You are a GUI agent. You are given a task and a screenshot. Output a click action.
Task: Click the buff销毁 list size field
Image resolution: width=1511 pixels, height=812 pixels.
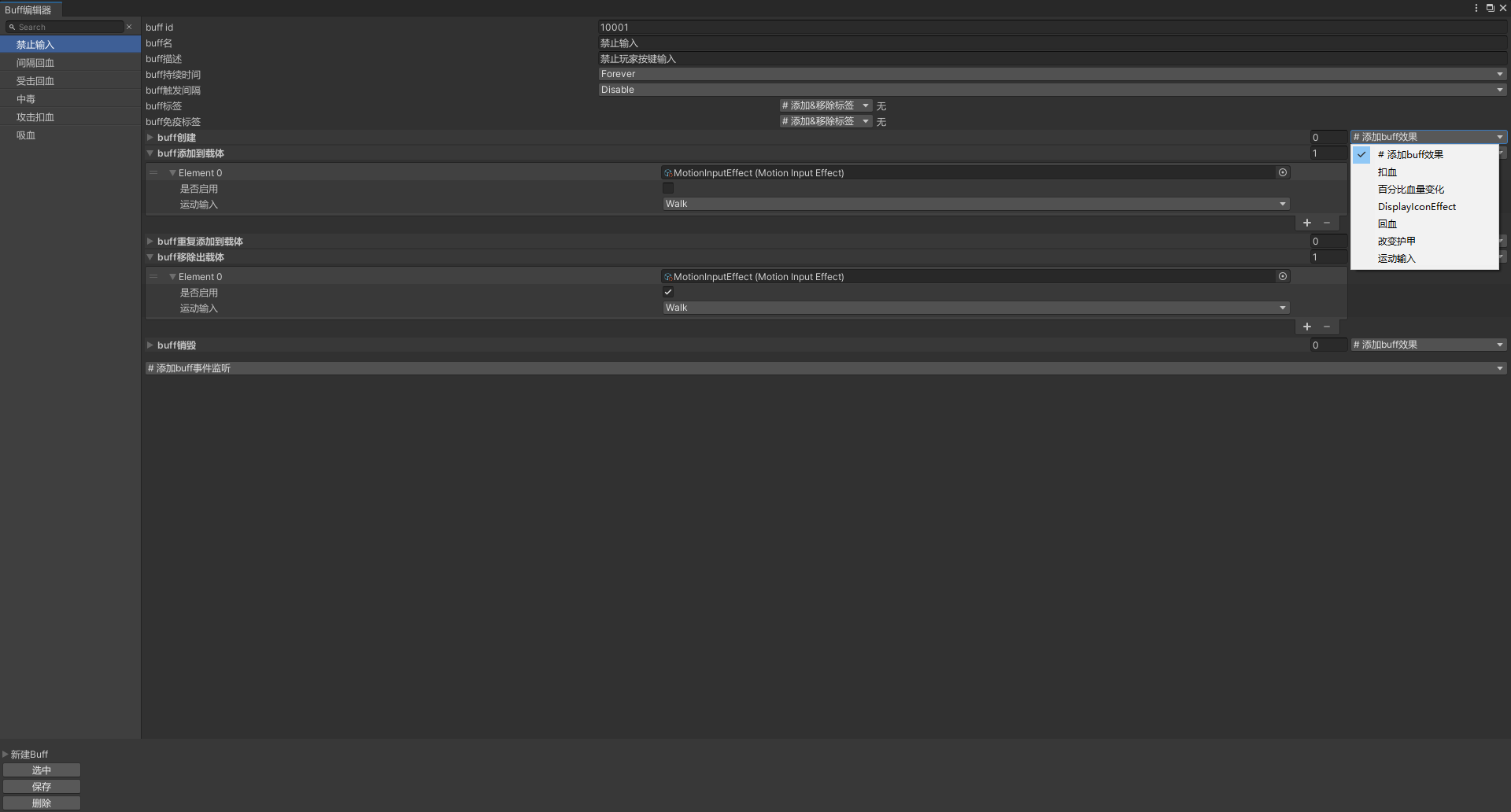pyautogui.click(x=1328, y=345)
